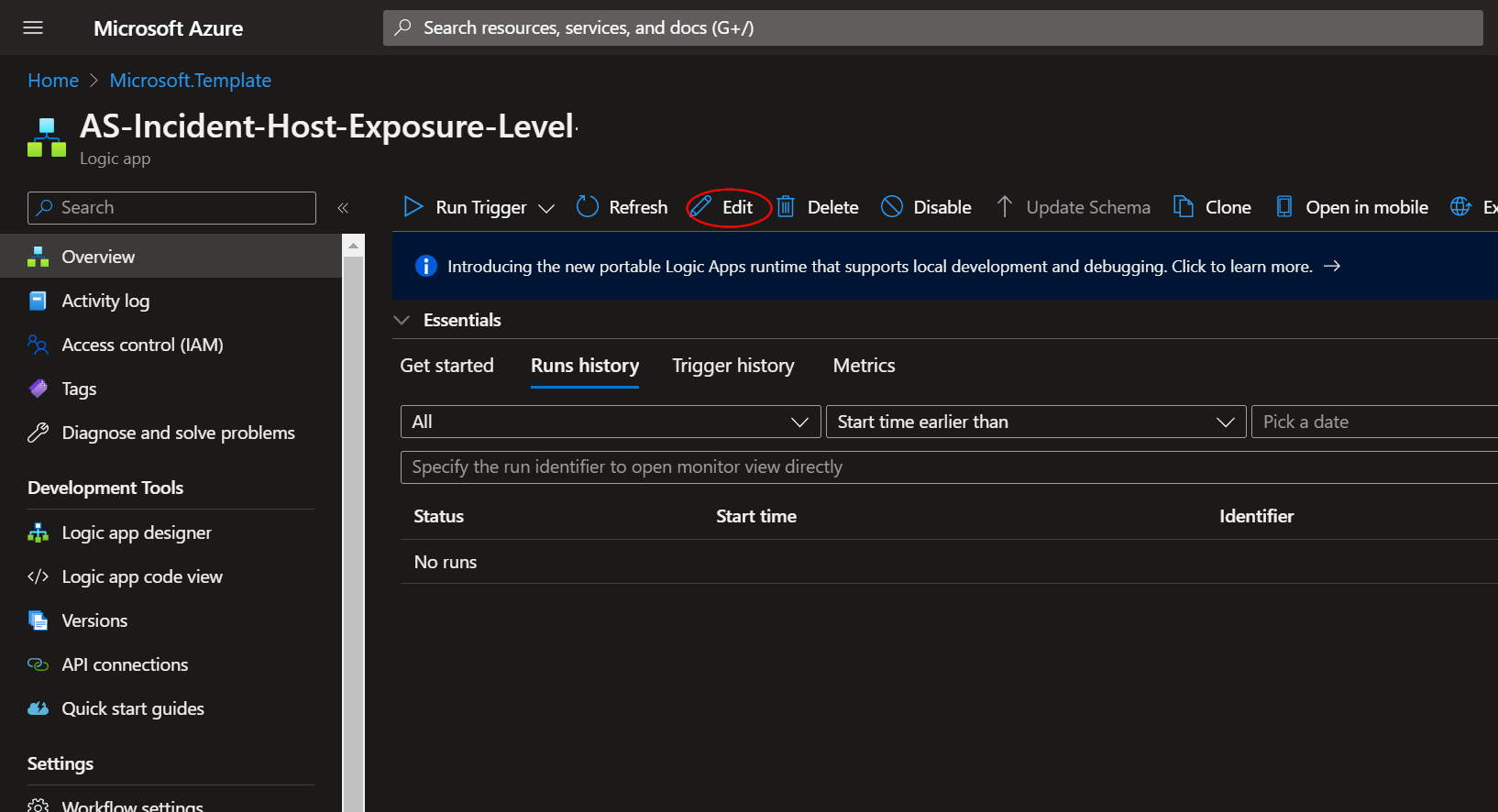
Task: Click the Quick start guides cloud icon
Action: [38, 708]
